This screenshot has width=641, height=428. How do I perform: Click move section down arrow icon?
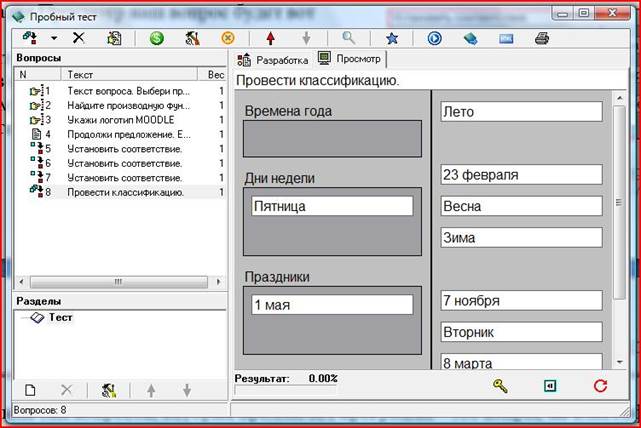(x=187, y=390)
